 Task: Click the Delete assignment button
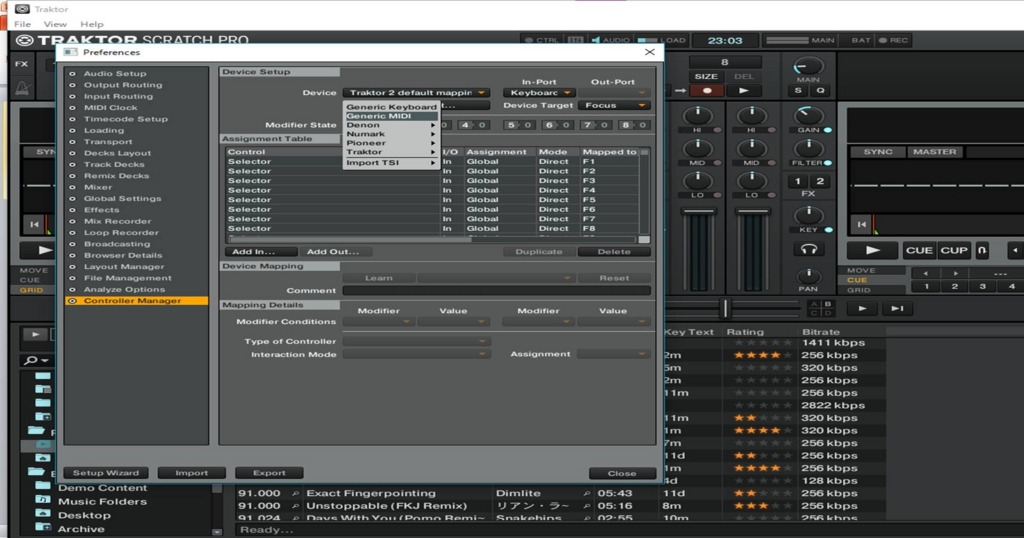[614, 251]
